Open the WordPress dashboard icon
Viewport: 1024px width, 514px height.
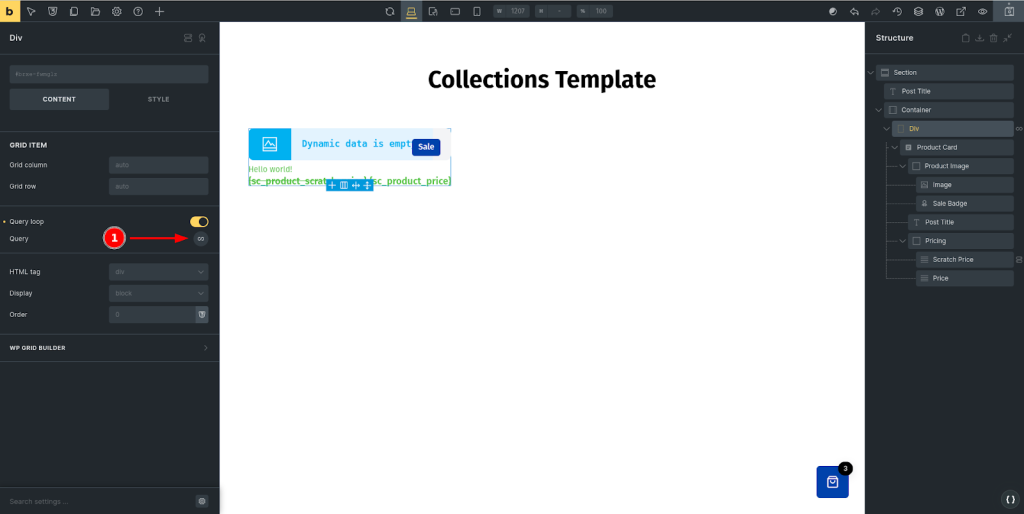pyautogui.click(x=940, y=11)
